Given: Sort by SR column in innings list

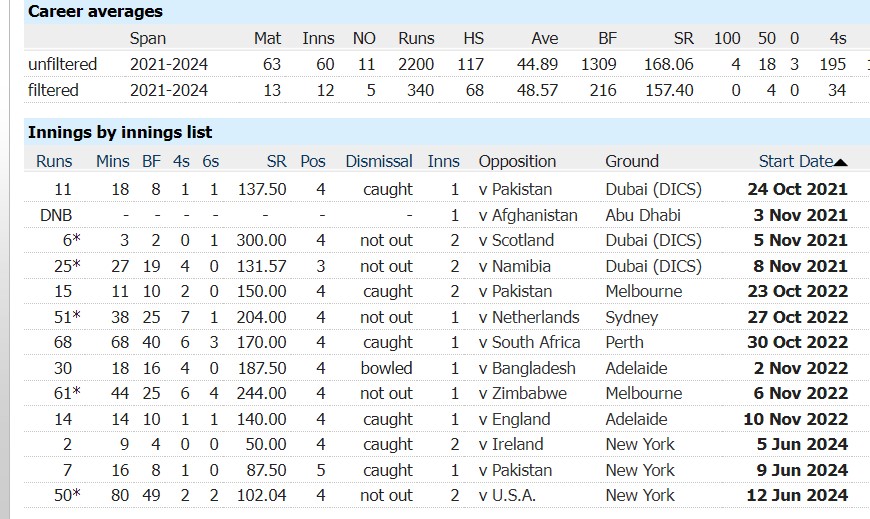Looking at the screenshot, I should [x=276, y=162].
